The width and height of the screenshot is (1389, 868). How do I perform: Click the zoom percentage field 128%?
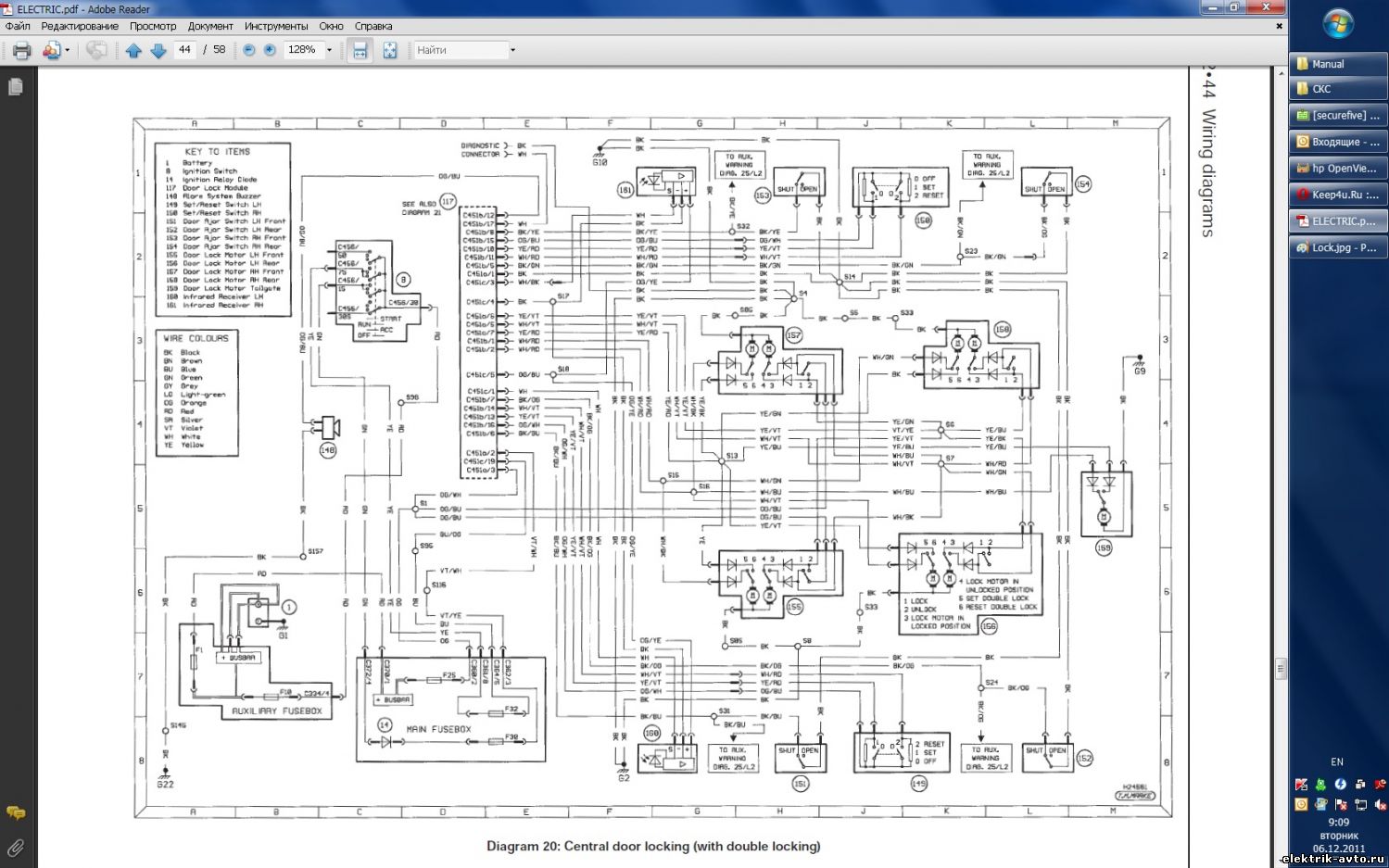point(303,50)
